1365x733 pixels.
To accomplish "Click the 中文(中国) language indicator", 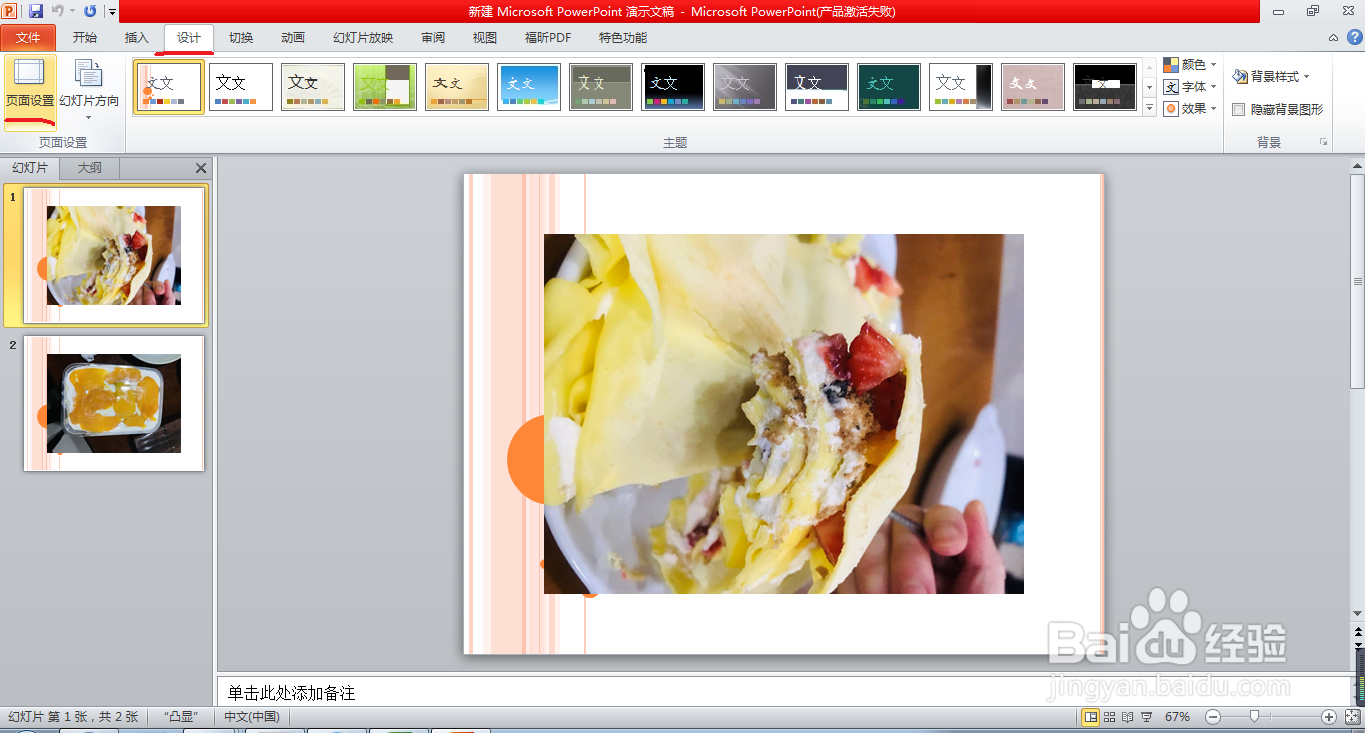I will click(252, 717).
